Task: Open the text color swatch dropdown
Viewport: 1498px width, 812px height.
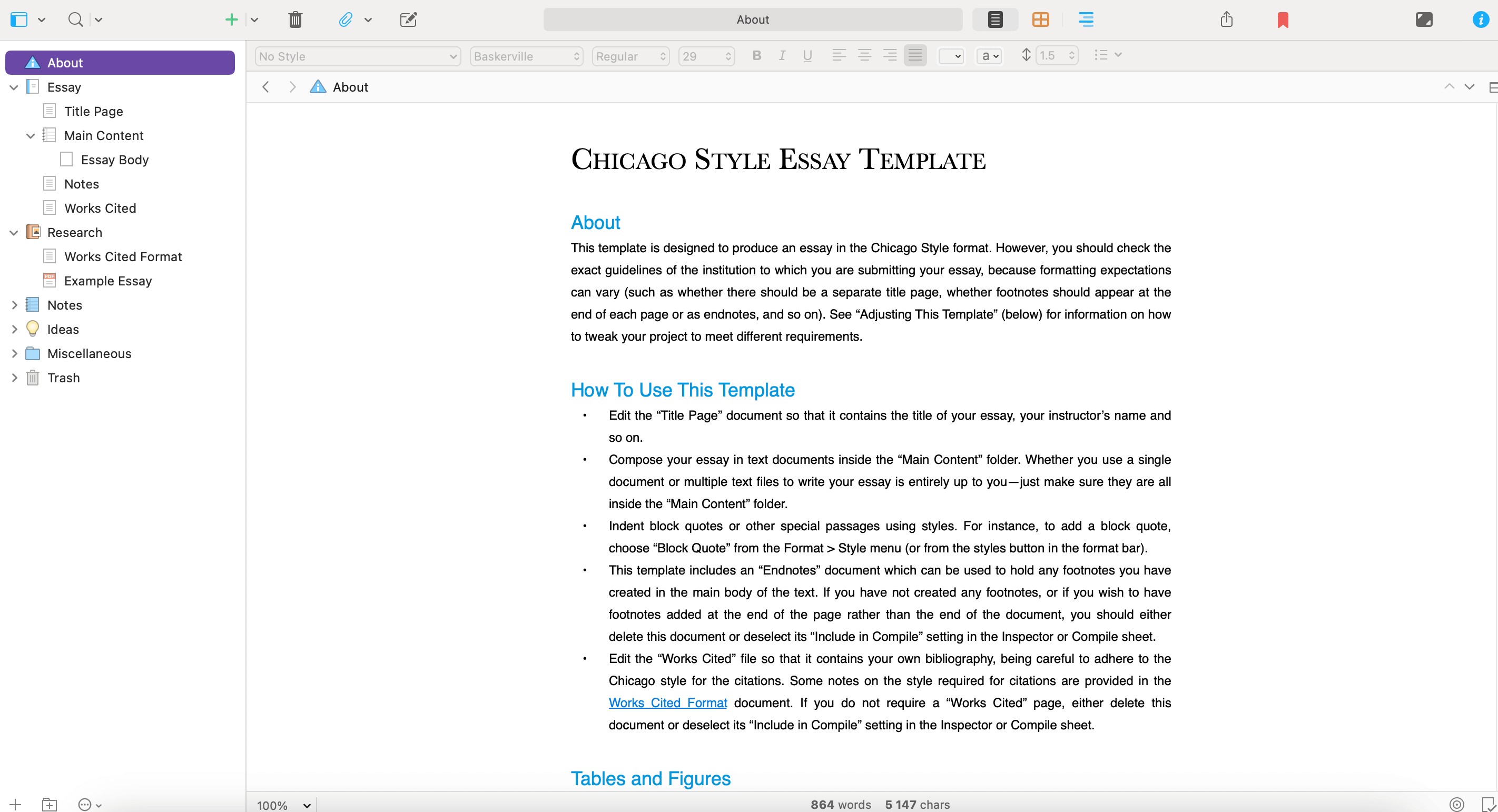Action: coord(951,56)
